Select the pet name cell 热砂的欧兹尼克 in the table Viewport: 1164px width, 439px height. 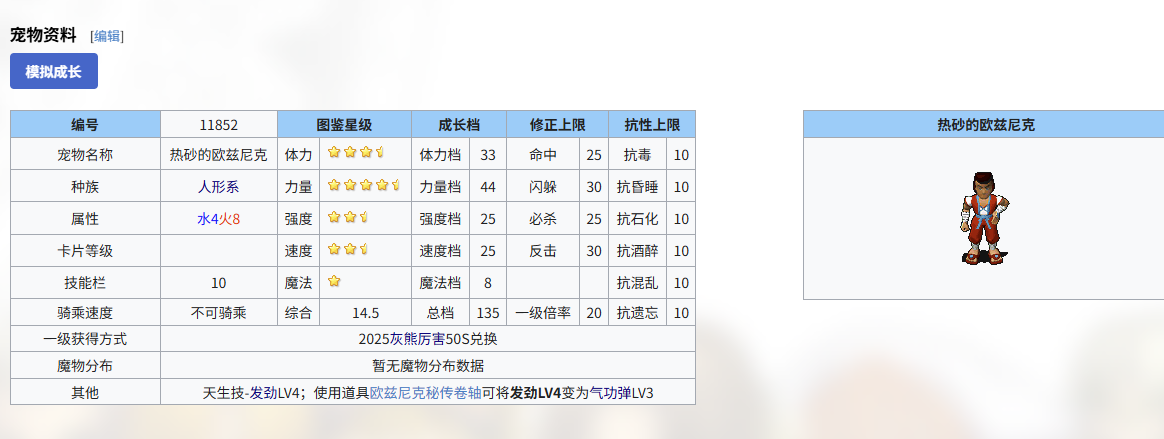click(x=219, y=155)
